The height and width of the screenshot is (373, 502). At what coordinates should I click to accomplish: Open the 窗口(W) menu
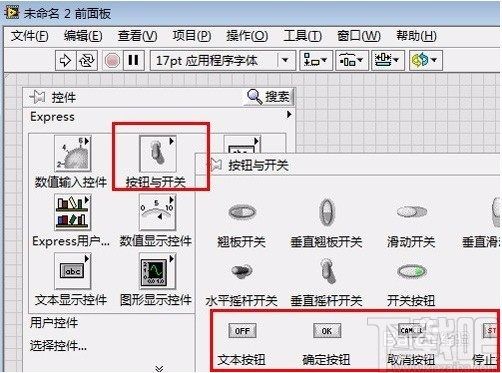(359, 36)
